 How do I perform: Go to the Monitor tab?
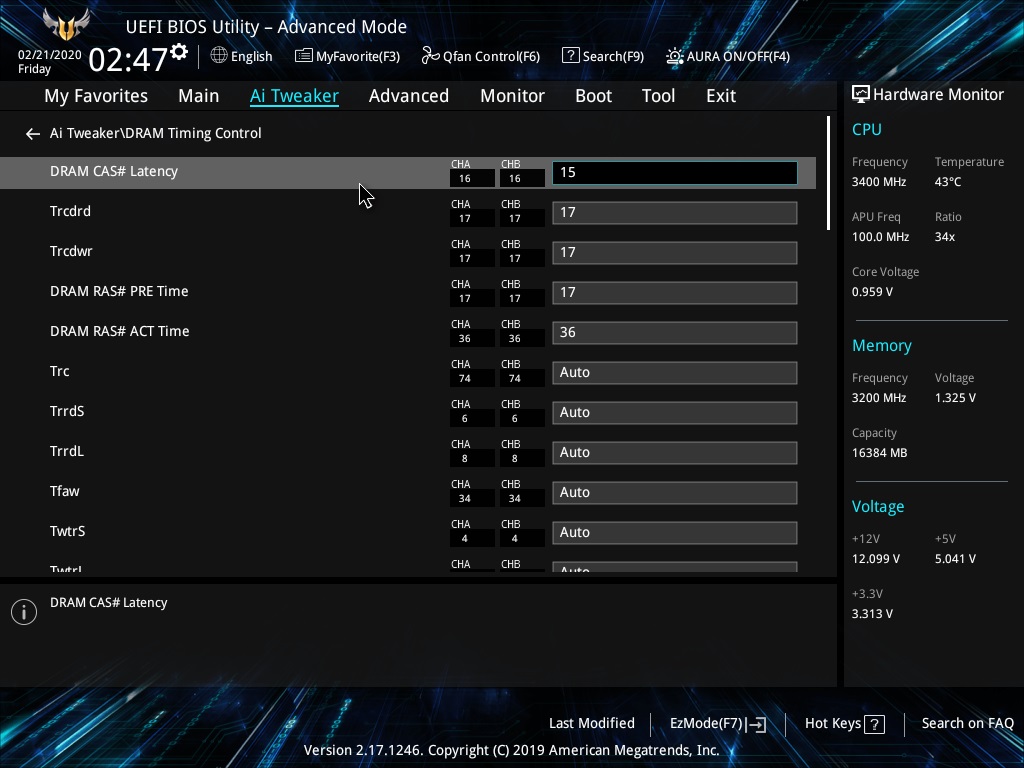coord(513,96)
